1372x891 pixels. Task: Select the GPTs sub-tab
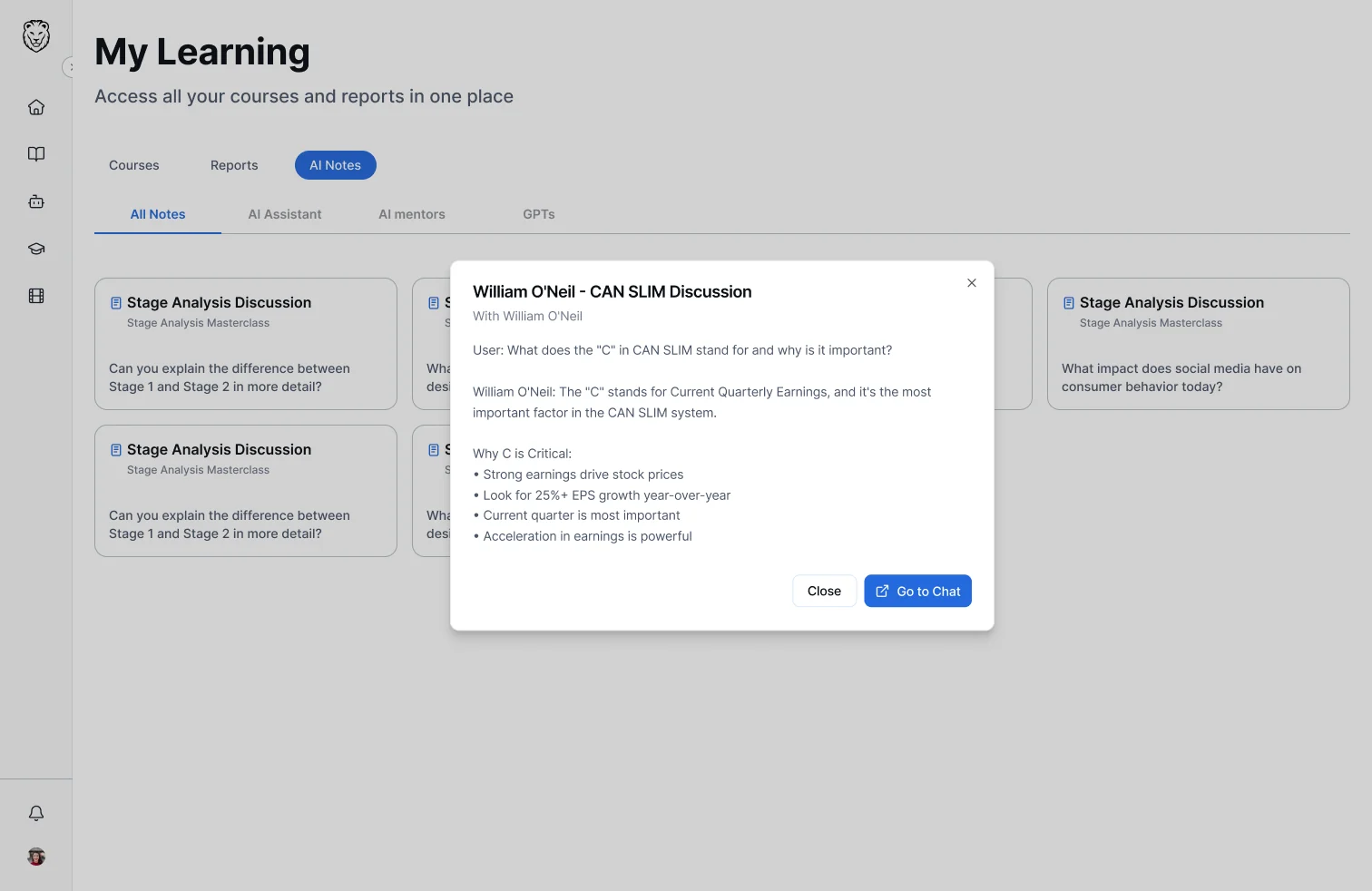(x=539, y=214)
